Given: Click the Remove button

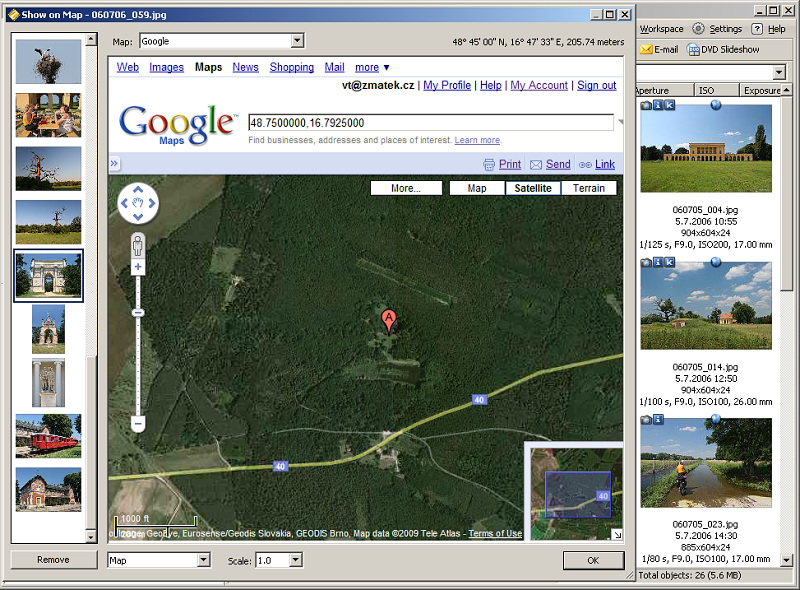Looking at the screenshot, I should (53, 560).
